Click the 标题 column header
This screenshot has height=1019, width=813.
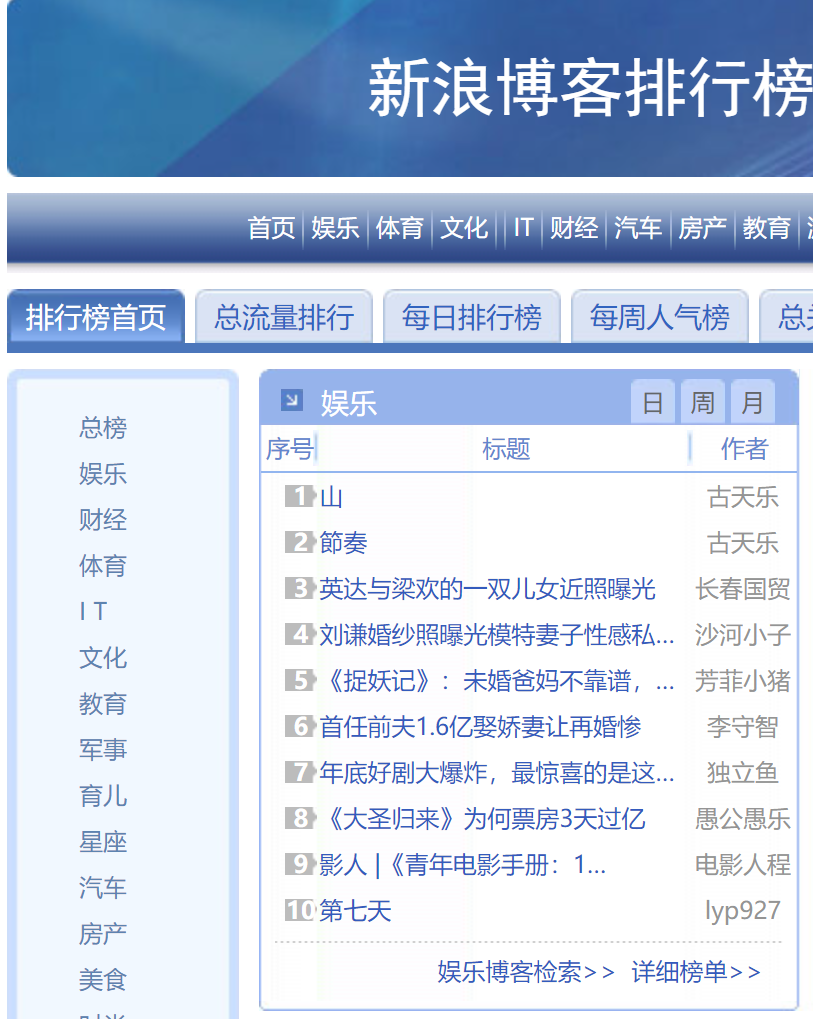pyautogui.click(x=506, y=449)
